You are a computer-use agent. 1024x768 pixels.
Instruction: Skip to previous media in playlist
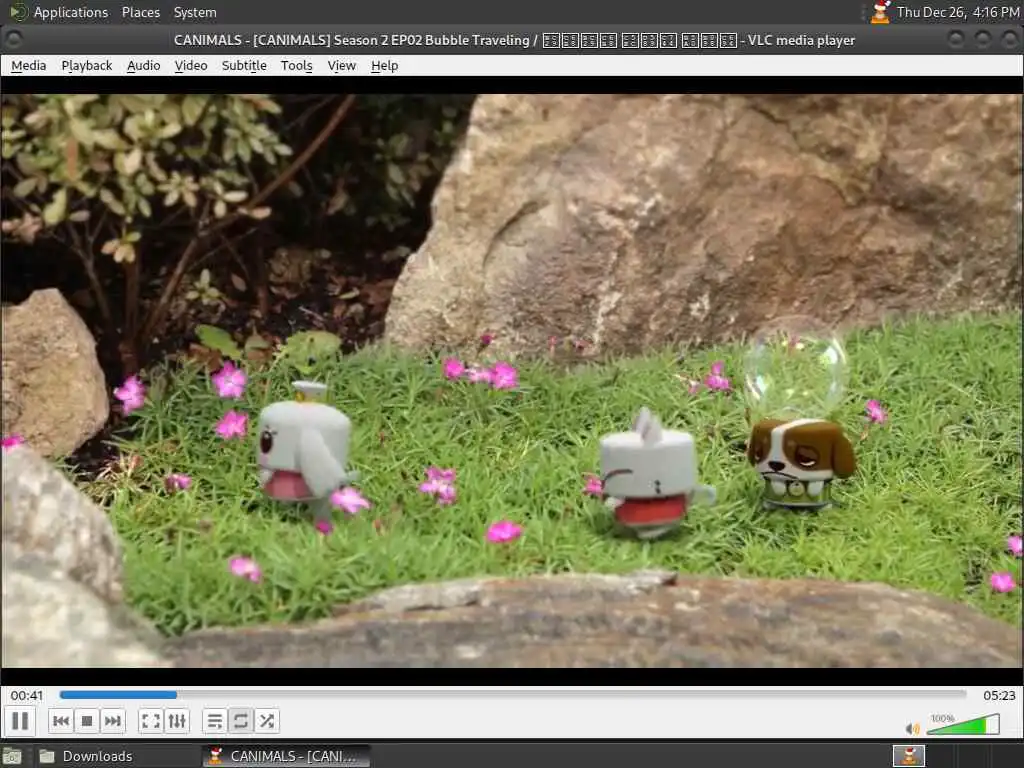point(61,721)
